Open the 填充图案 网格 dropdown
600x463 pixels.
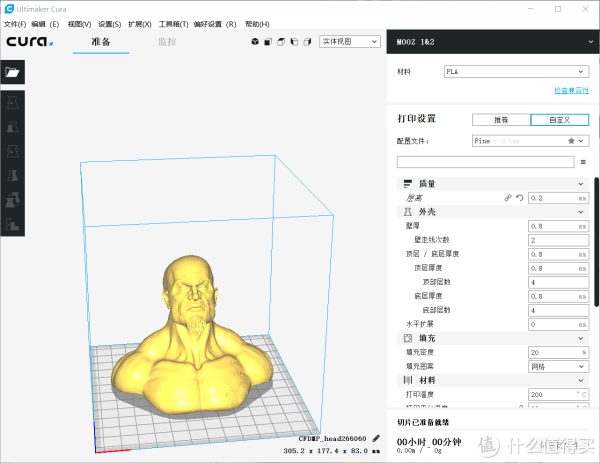click(x=558, y=367)
